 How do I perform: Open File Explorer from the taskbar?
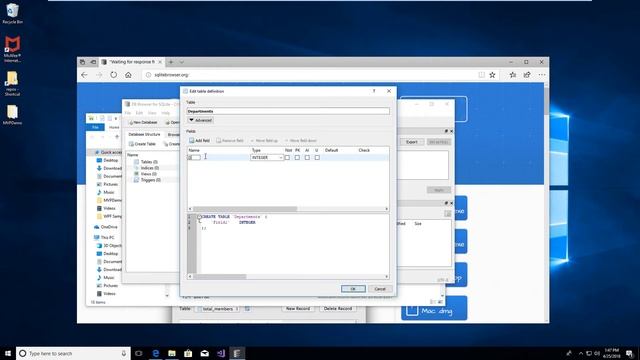172,353
